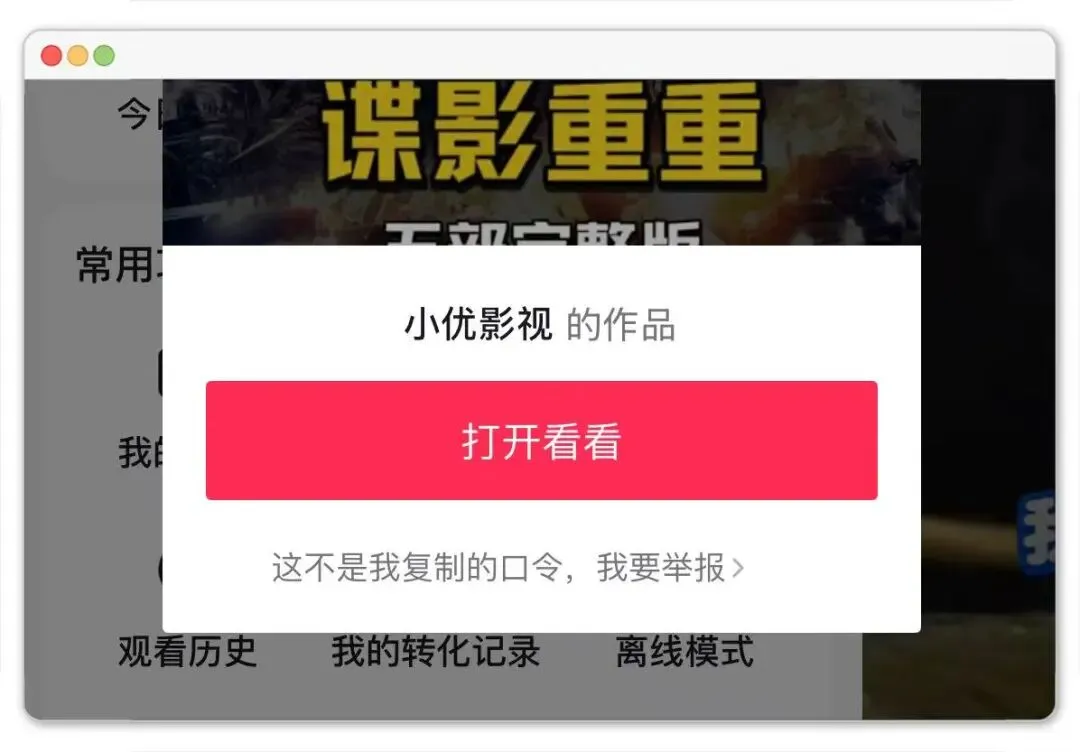Close the window with the red button

[52, 55]
